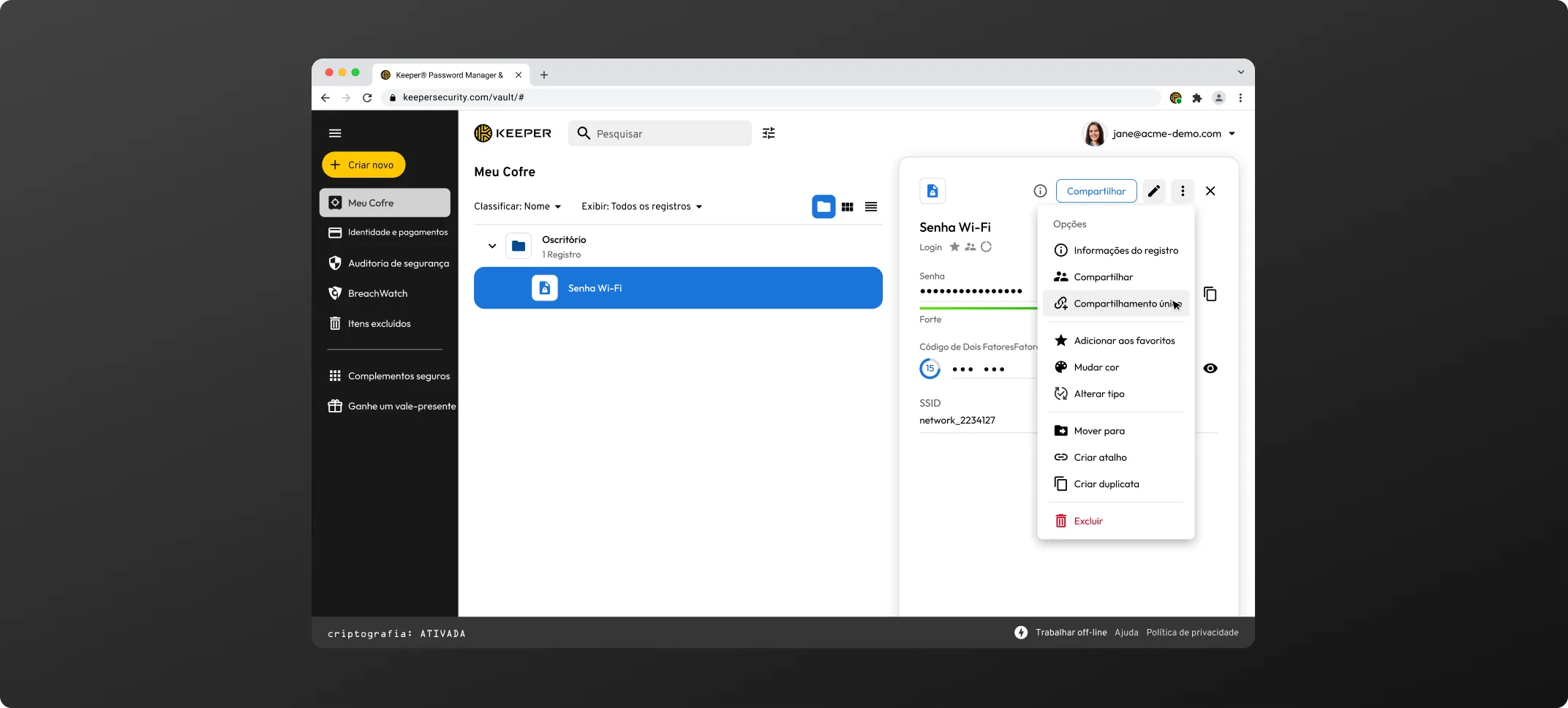Copy the password with copy icon
Screen dimensions: 1568x708
click(x=1210, y=294)
